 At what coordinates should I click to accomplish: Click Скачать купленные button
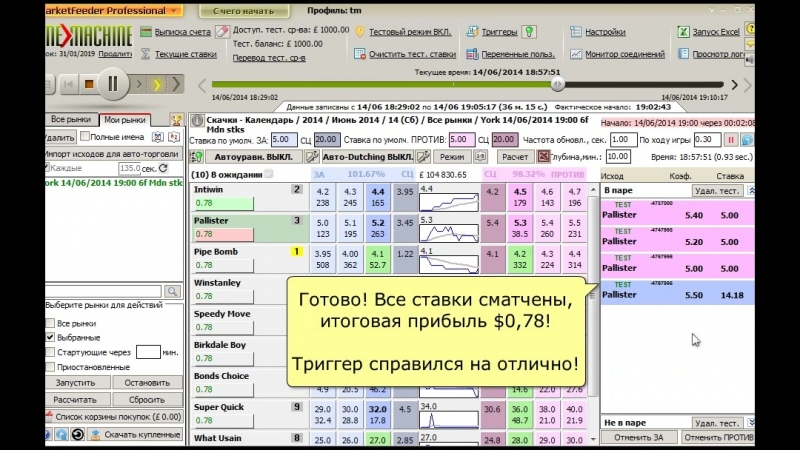[x=136, y=435]
